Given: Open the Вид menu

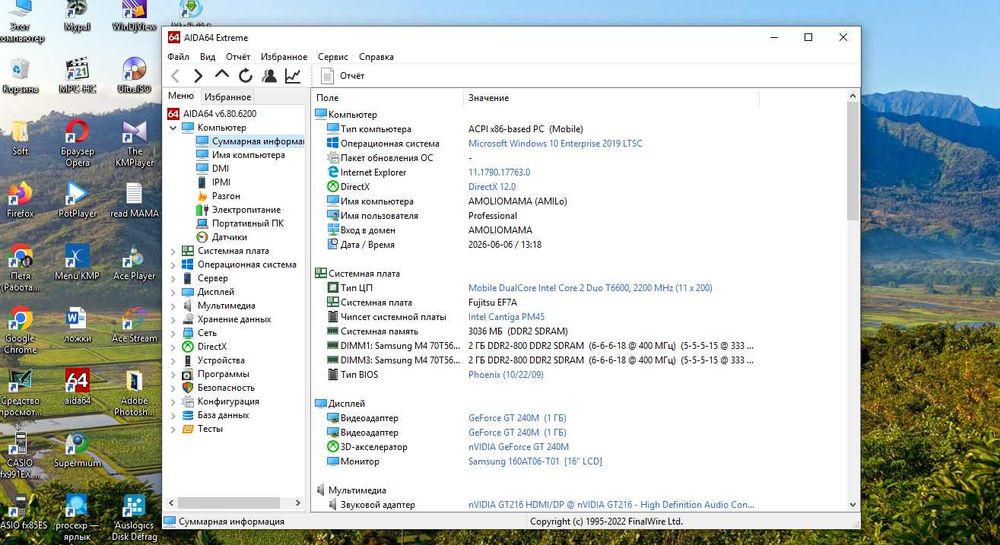Looking at the screenshot, I should [207, 57].
